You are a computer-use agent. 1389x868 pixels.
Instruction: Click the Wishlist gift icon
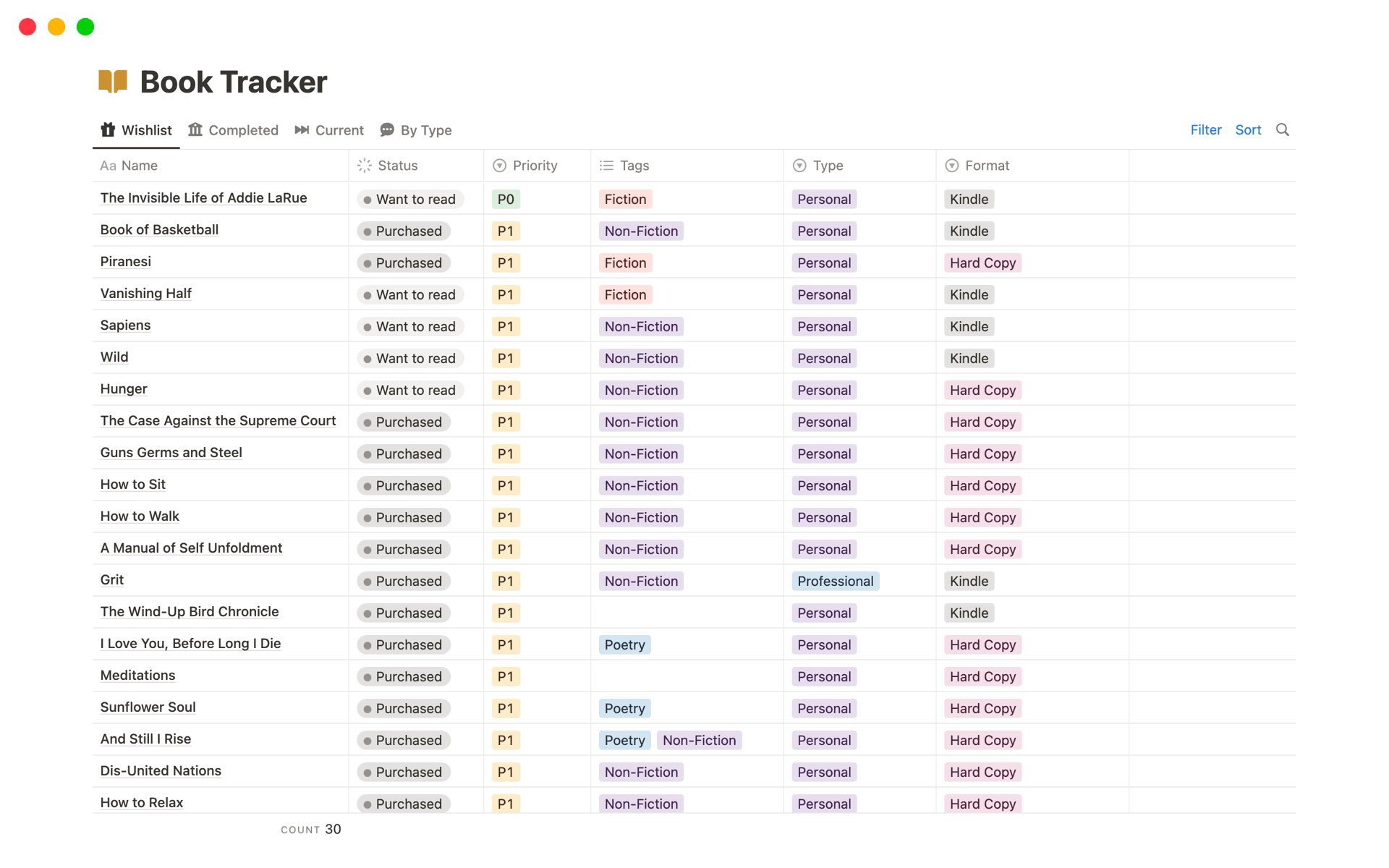click(x=107, y=130)
